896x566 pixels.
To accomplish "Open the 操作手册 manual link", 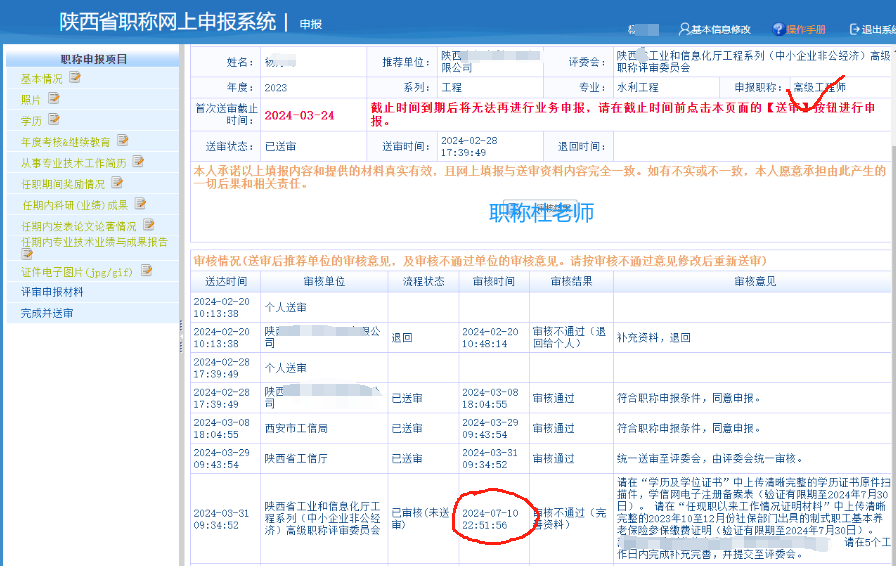I will (805, 30).
